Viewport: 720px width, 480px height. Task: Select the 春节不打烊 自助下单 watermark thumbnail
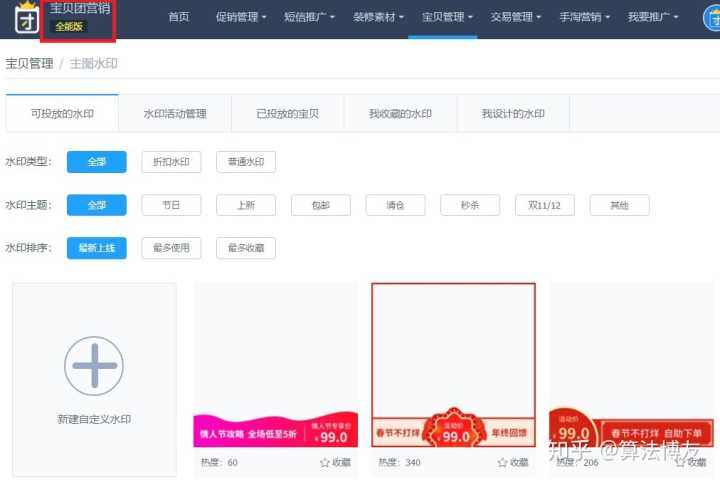[632, 365]
